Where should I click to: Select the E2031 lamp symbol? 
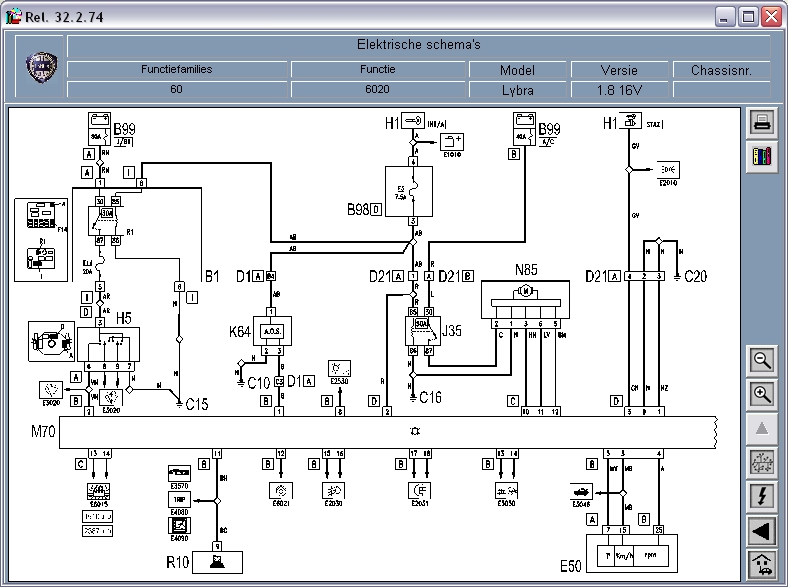pyautogui.click(x=420, y=491)
